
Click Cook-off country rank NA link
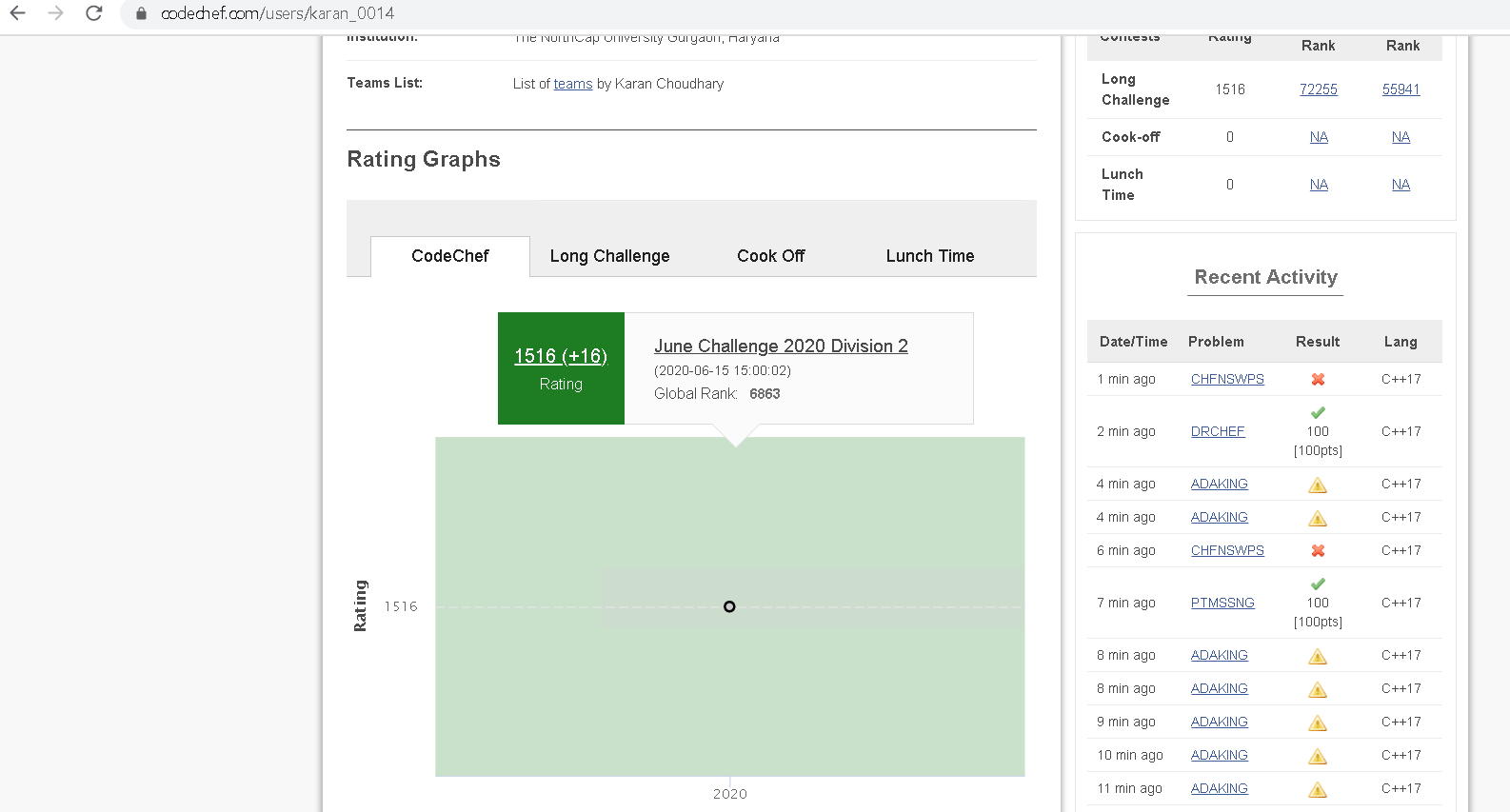pyautogui.click(x=1401, y=137)
